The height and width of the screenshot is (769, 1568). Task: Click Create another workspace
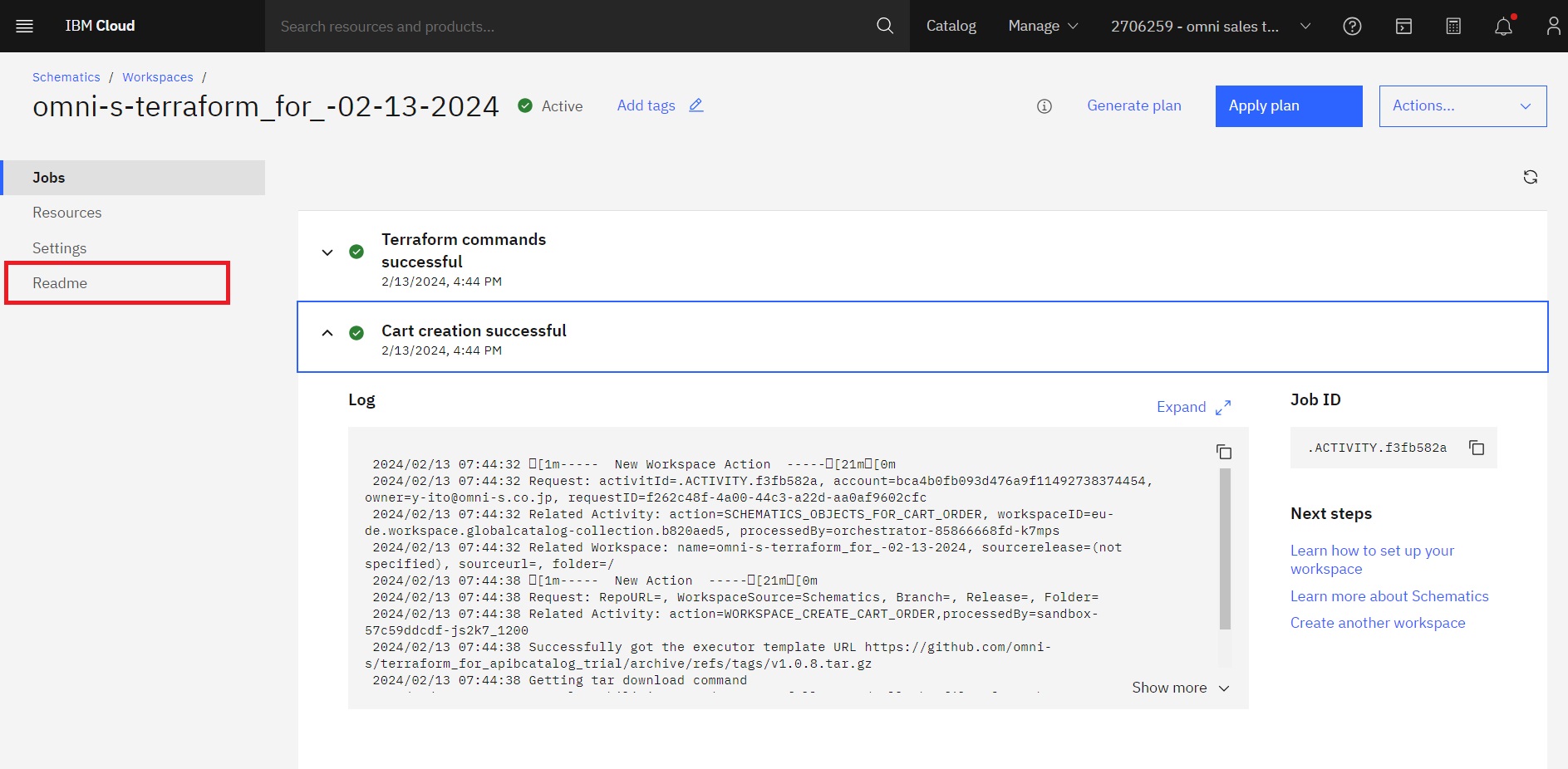point(1378,623)
